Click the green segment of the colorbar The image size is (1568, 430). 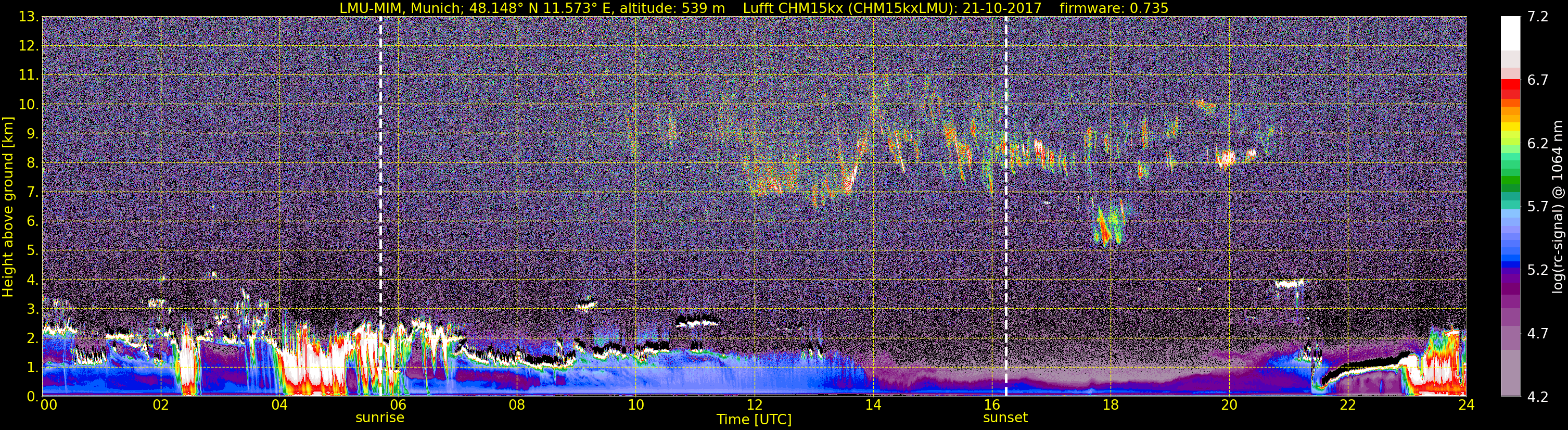click(1511, 181)
